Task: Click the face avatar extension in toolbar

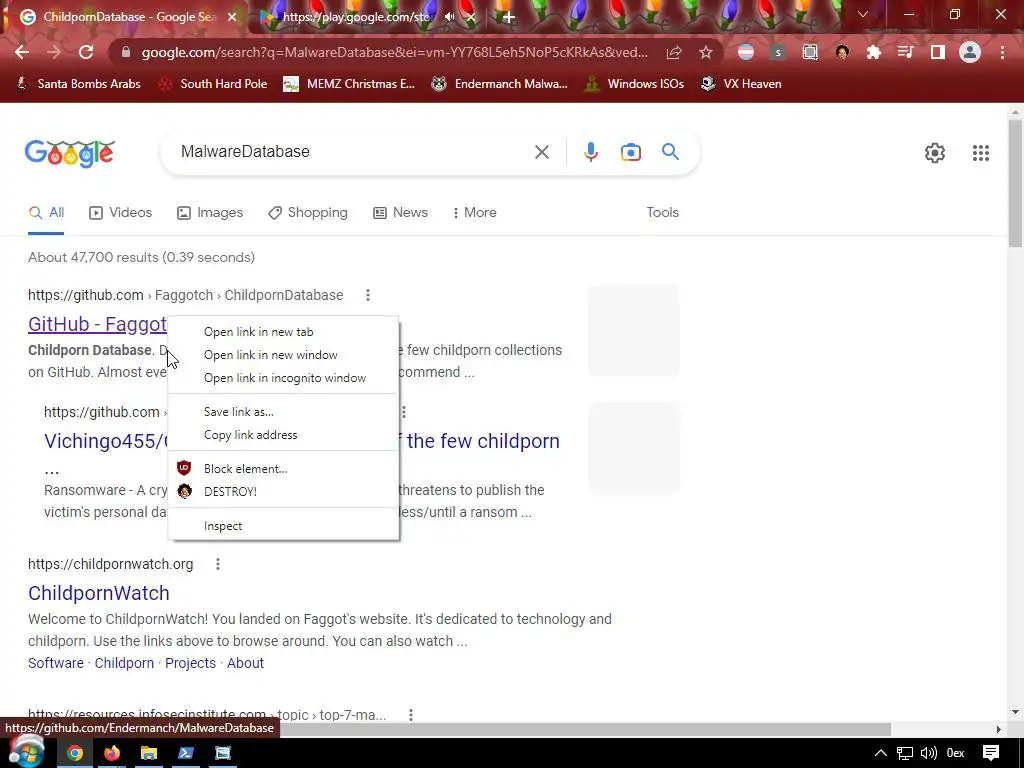Action: pyautogui.click(x=842, y=52)
